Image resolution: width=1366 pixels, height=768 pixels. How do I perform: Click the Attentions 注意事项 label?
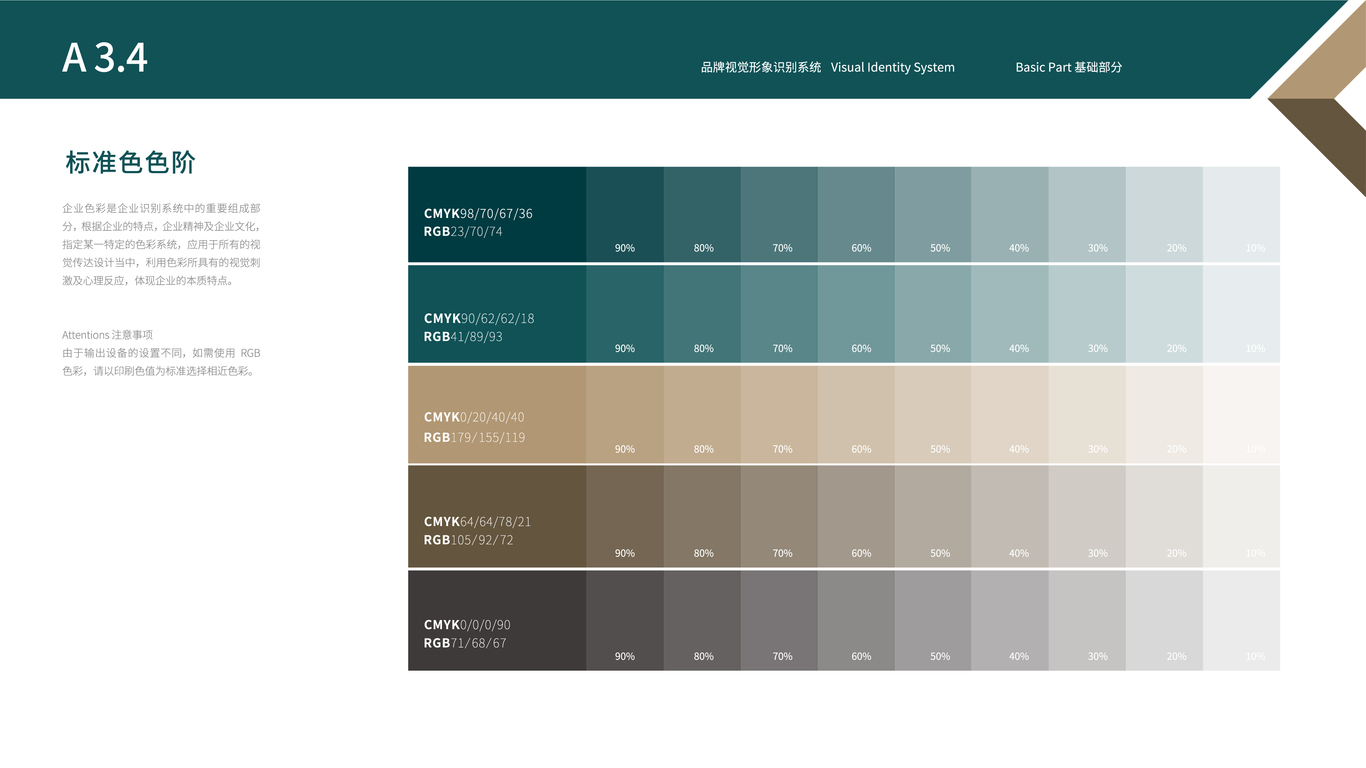[107, 335]
